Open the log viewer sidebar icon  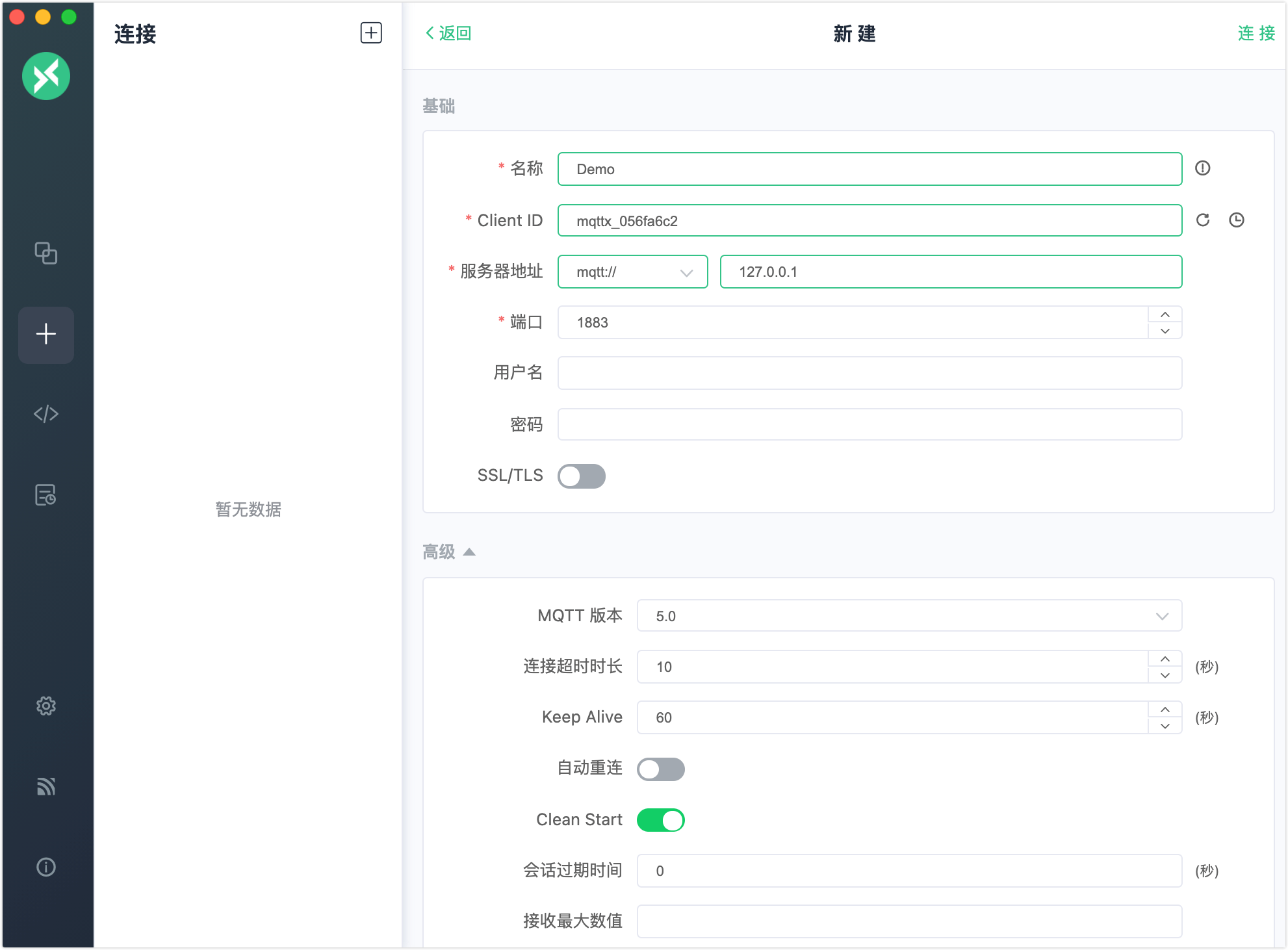(45, 495)
